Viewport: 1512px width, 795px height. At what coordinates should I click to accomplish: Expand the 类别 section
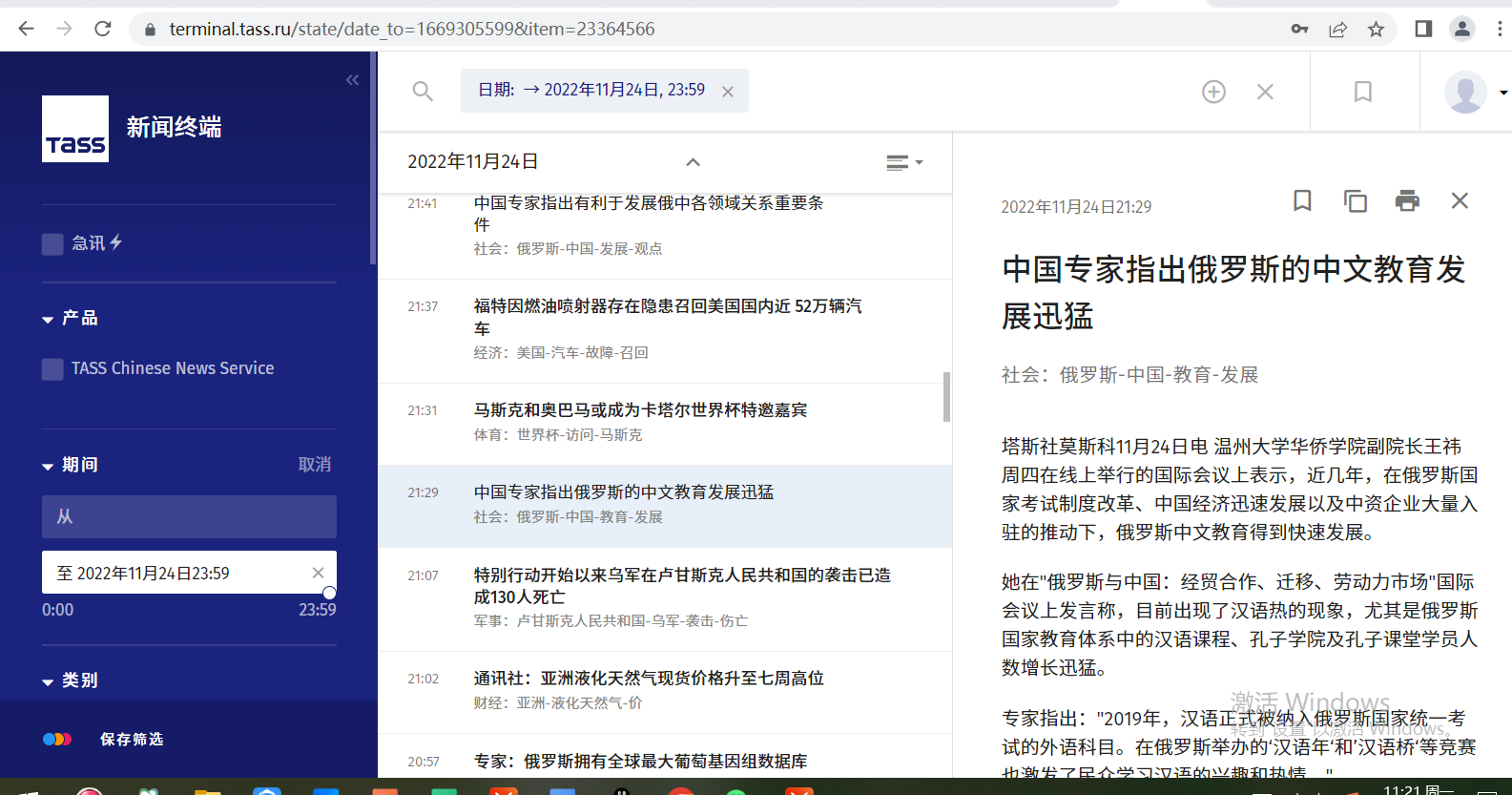pyautogui.click(x=48, y=681)
